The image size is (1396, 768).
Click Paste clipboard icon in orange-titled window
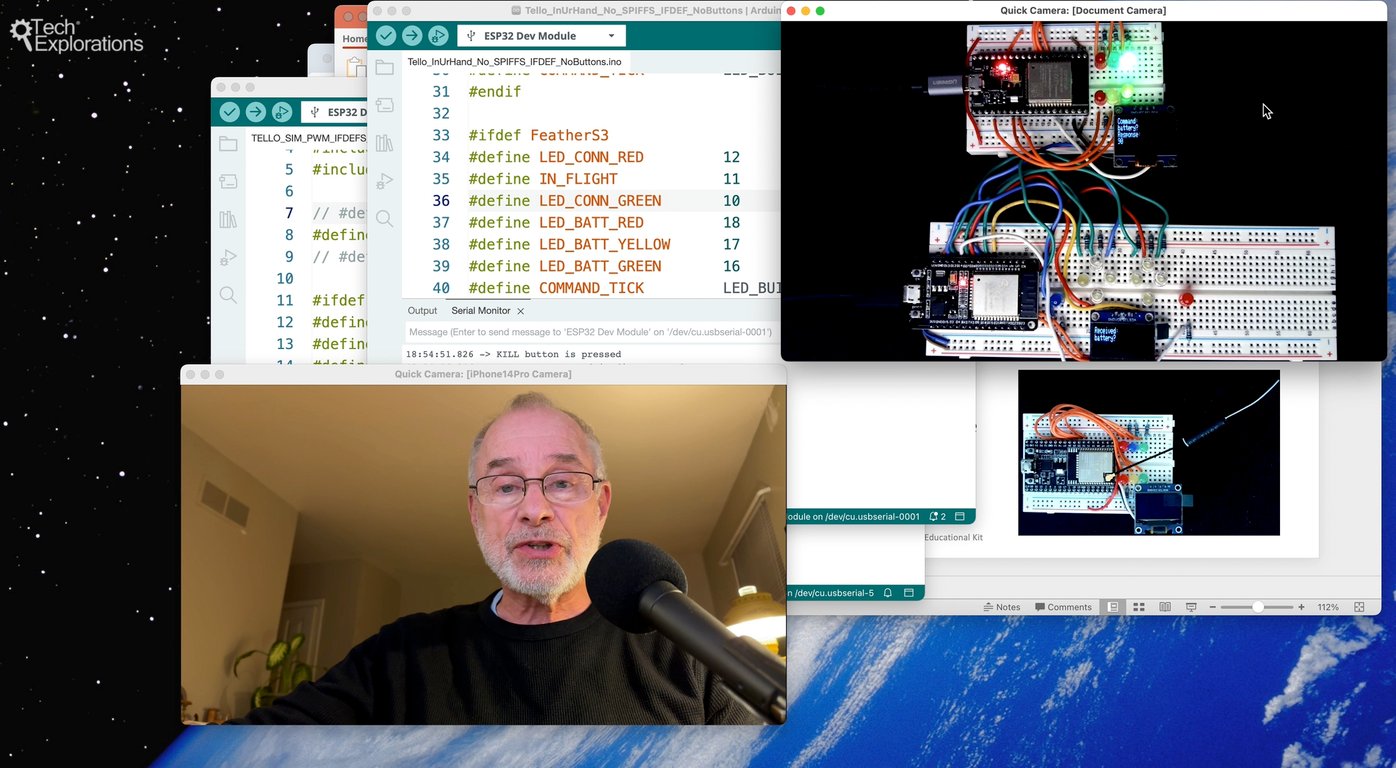pyautogui.click(x=355, y=66)
